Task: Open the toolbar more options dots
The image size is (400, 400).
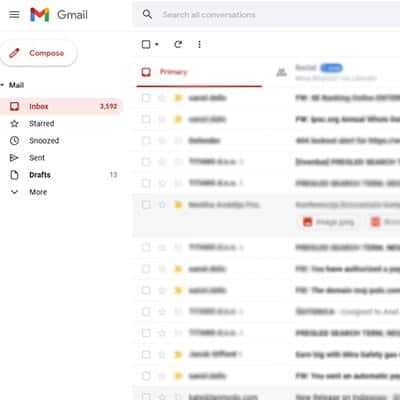Action: 199,44
